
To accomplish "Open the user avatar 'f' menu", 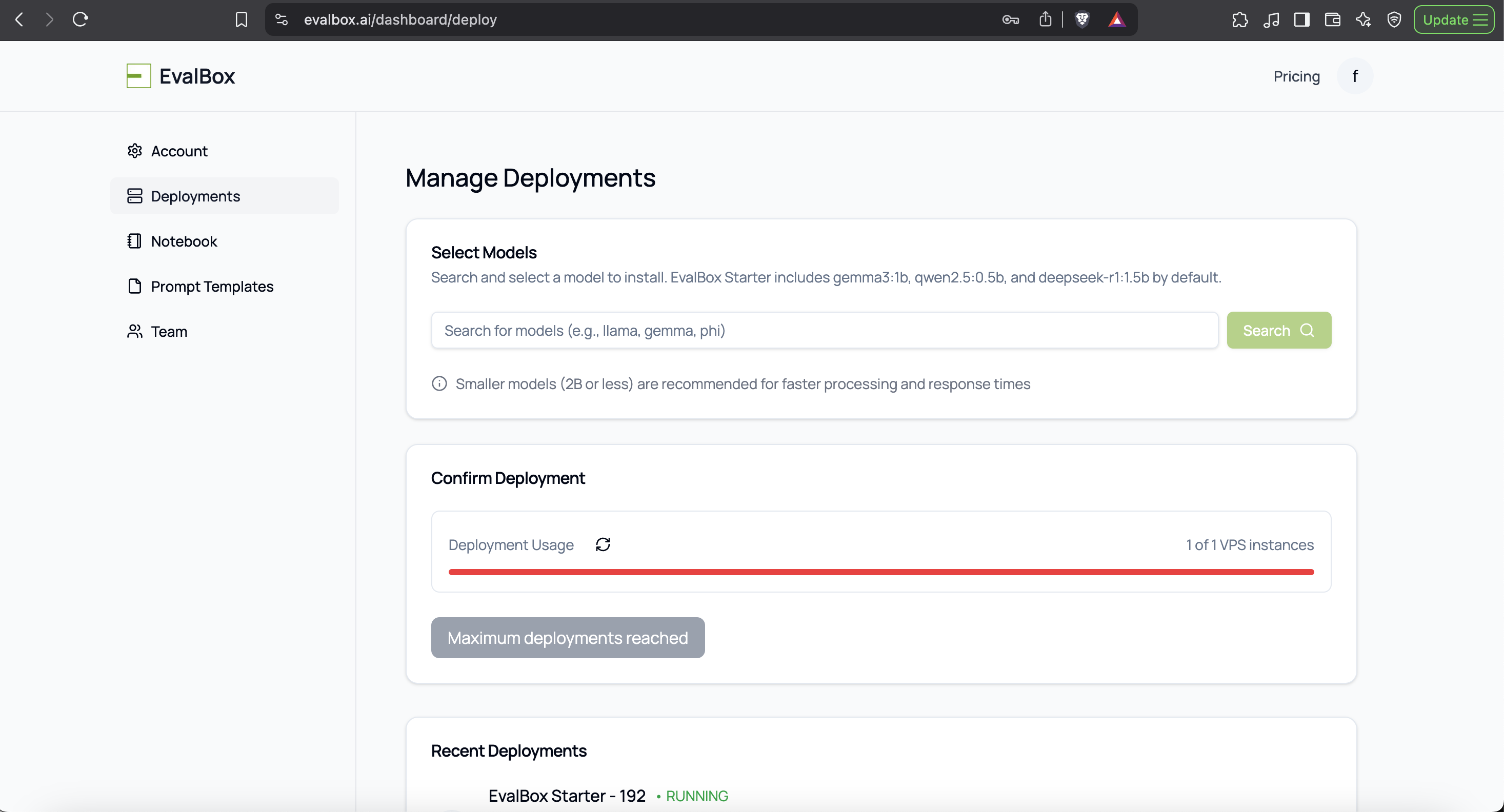I will tap(1355, 76).
